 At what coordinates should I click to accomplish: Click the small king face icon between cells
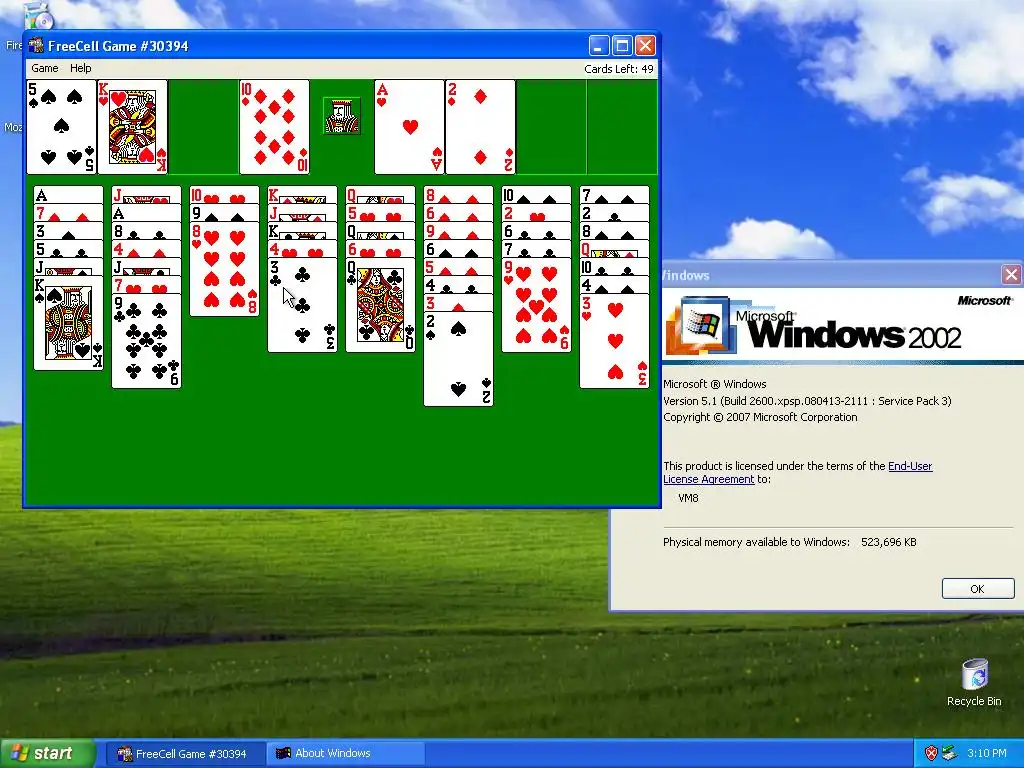342,116
